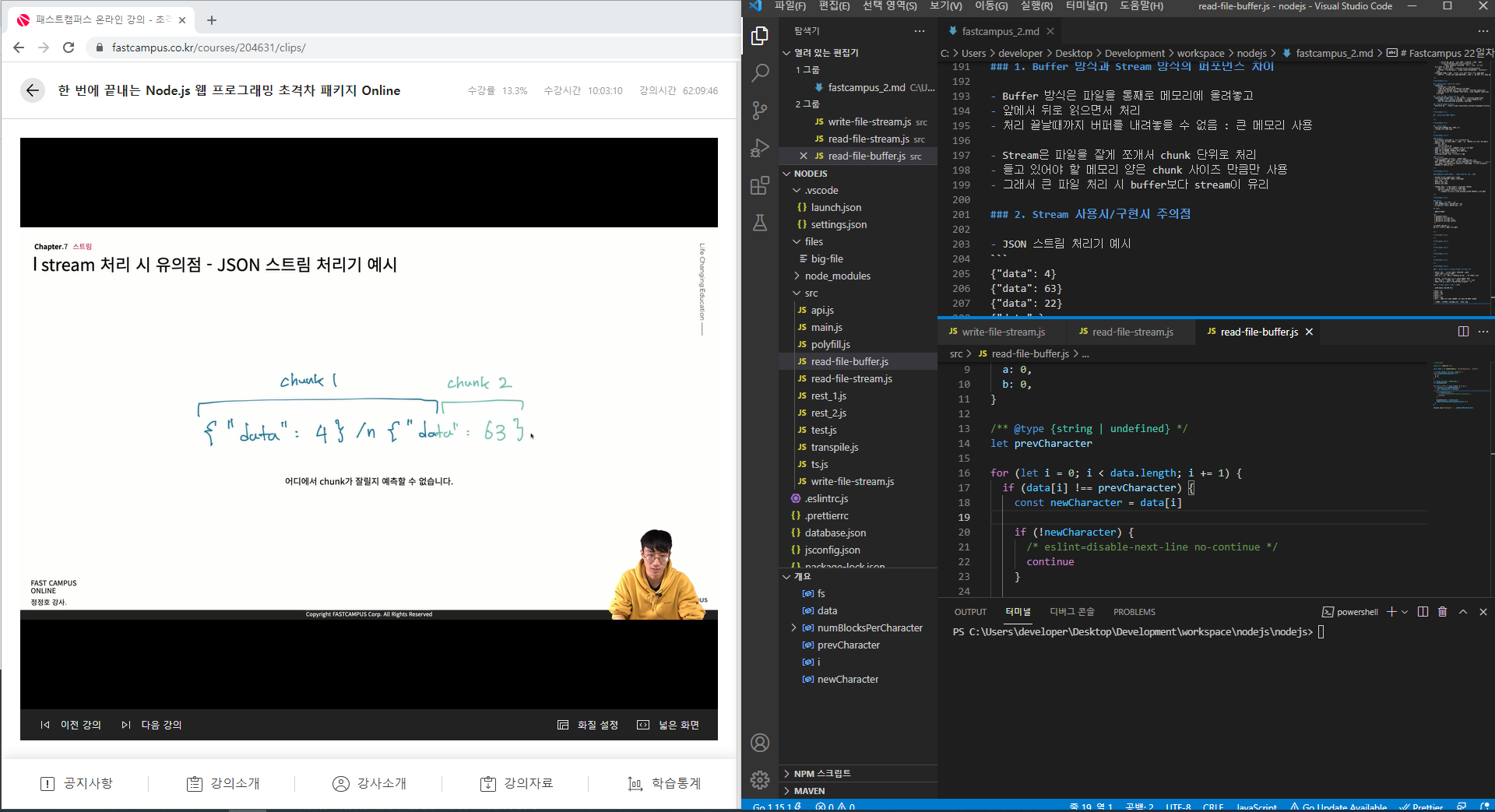This screenshot has height=812, width=1495.
Task: Open the 공지사항 section
Action: (76, 783)
